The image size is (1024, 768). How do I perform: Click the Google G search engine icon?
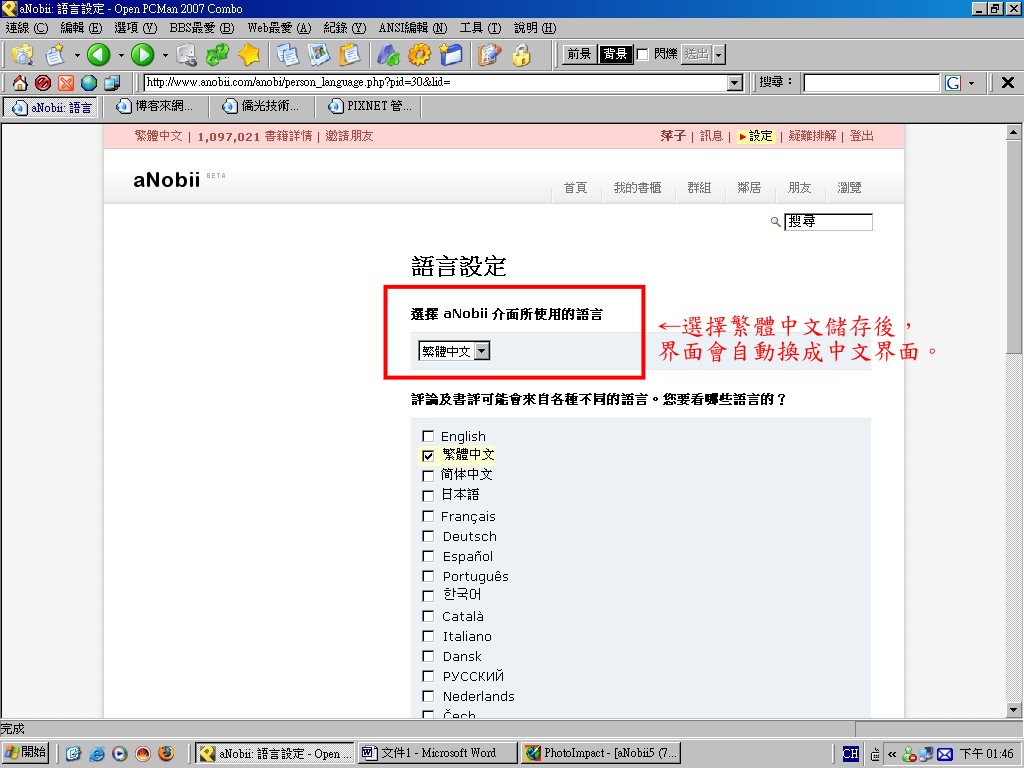pyautogui.click(x=953, y=83)
